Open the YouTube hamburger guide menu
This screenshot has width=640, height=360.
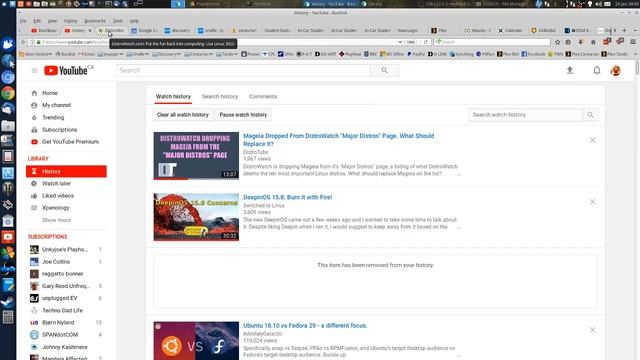(x=34, y=71)
